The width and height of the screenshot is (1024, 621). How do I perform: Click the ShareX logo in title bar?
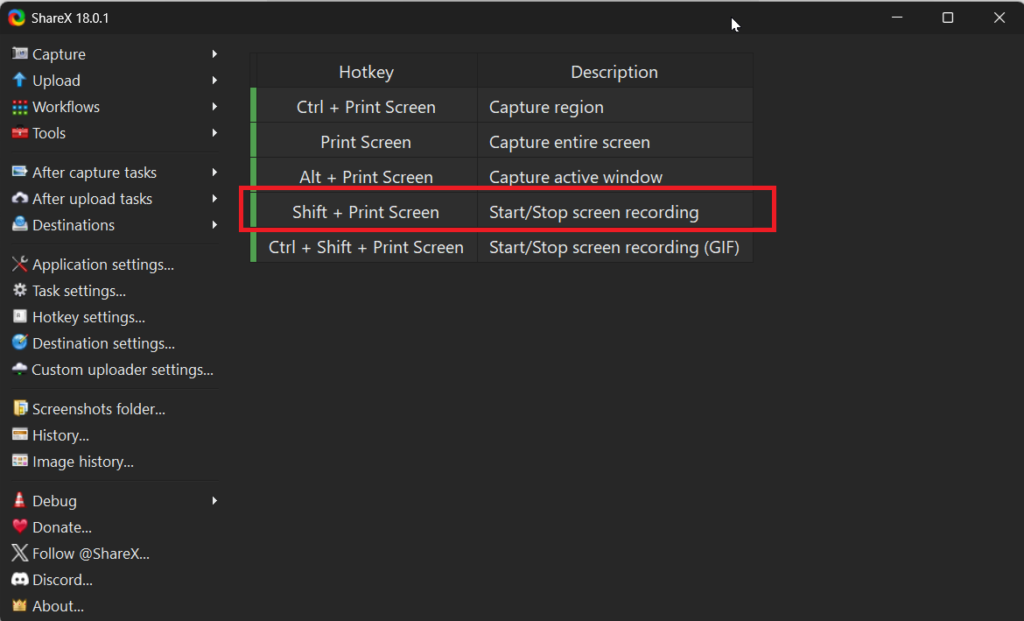pos(17,18)
